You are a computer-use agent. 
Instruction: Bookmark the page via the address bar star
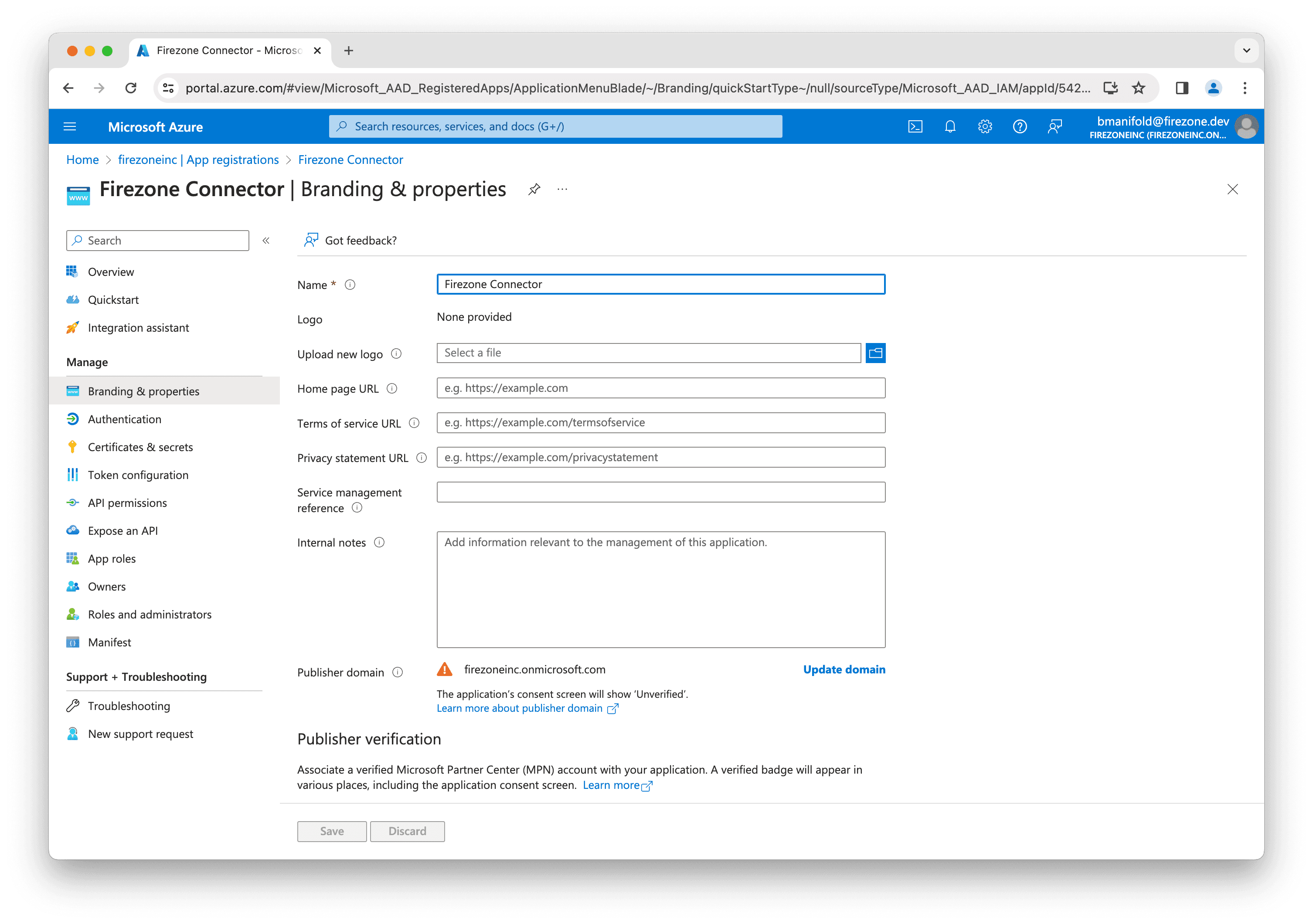point(1138,88)
